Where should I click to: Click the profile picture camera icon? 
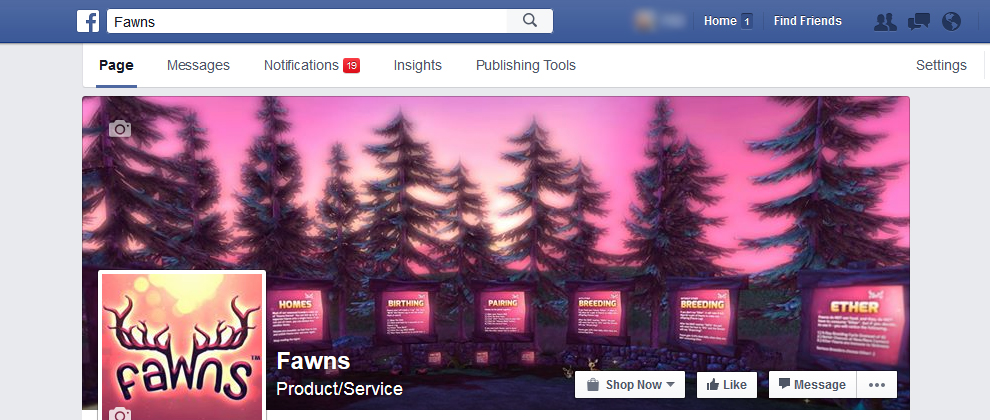click(120, 414)
